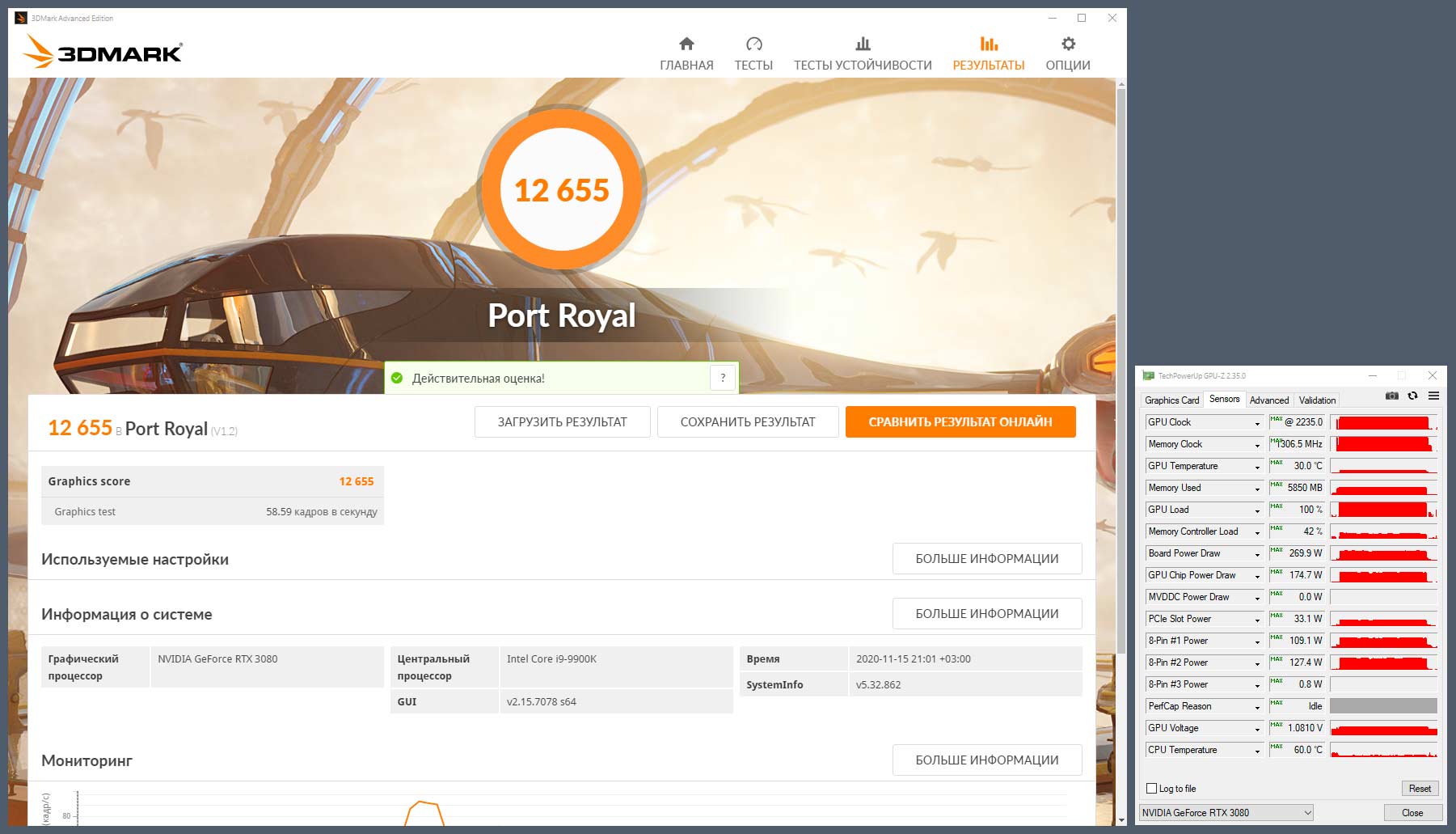Open the NVIDIA GeForce RTX 3080 device selector

1226,812
